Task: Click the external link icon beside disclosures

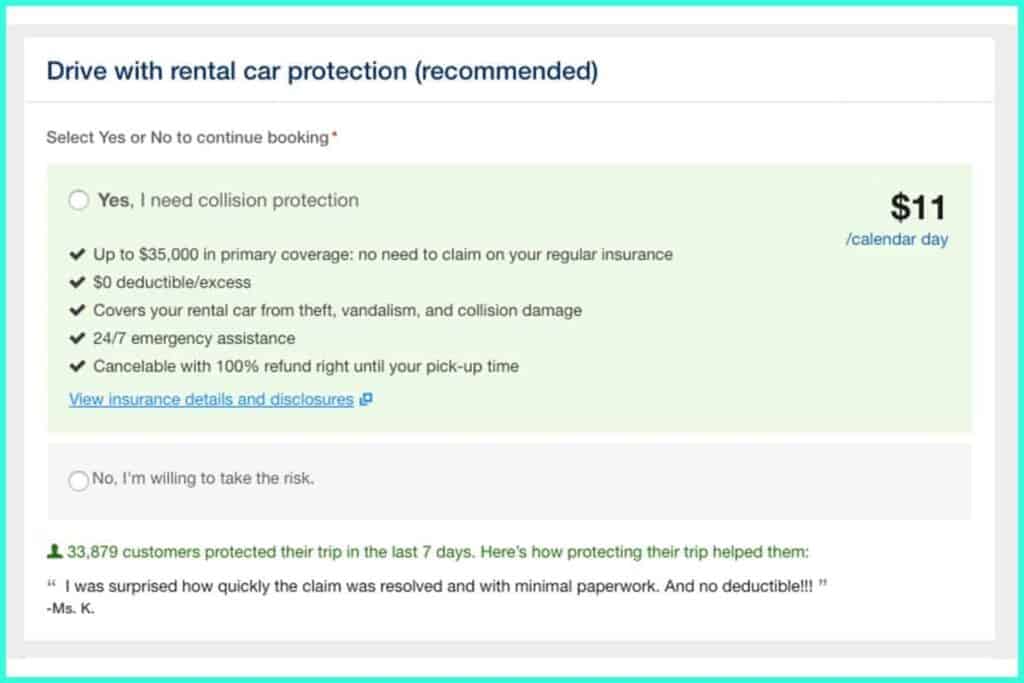Action: (366, 399)
